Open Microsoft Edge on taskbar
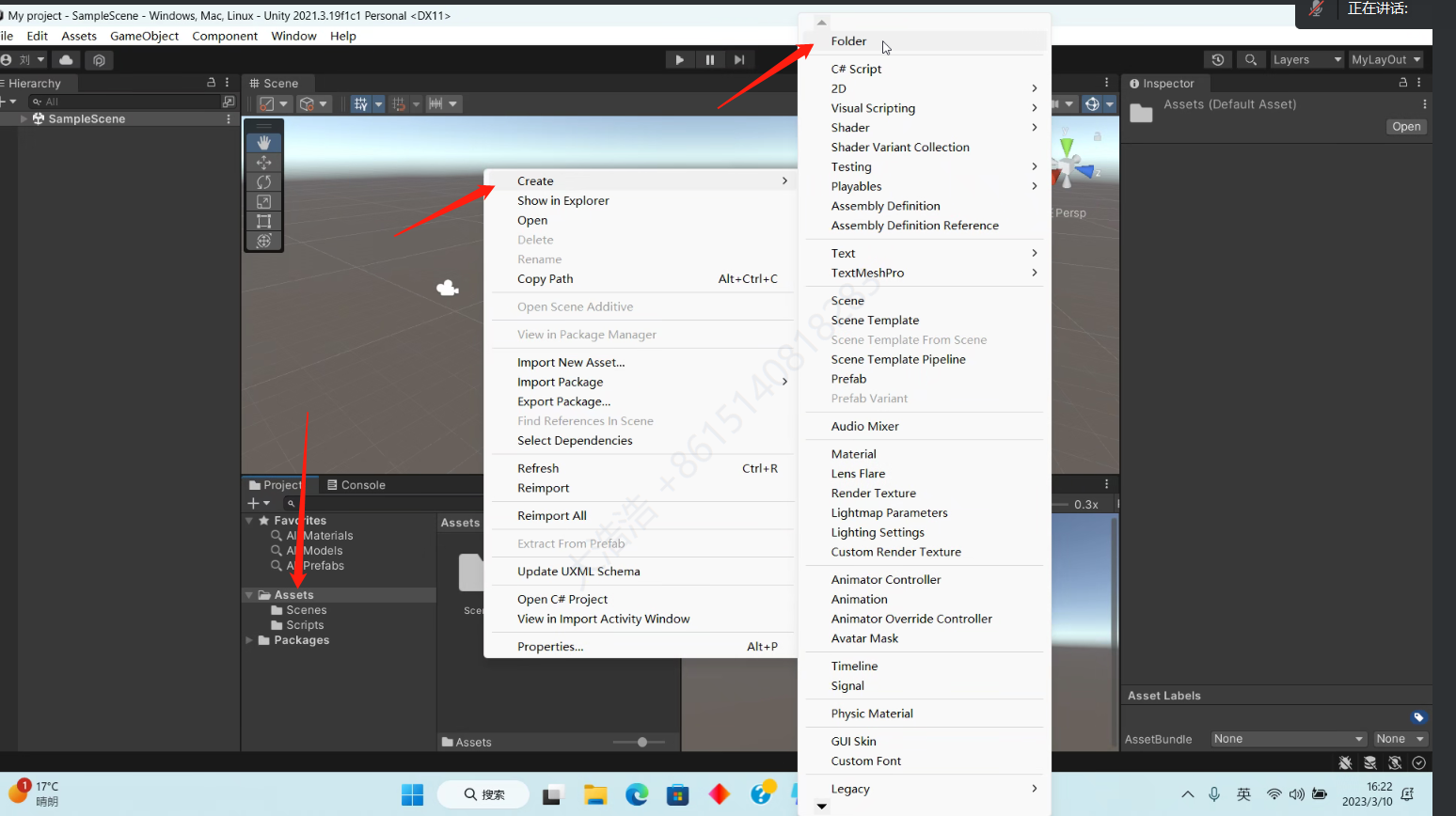1456x816 pixels. coord(637,794)
